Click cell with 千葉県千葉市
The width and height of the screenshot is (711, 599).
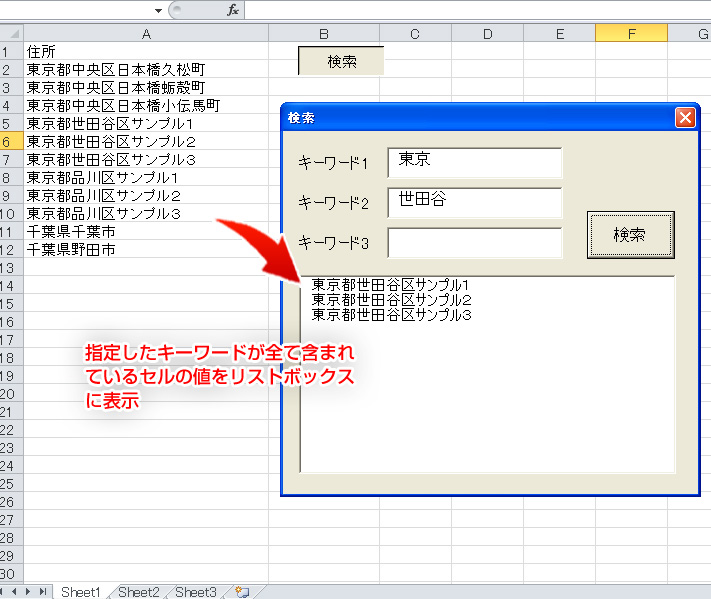tap(146, 232)
